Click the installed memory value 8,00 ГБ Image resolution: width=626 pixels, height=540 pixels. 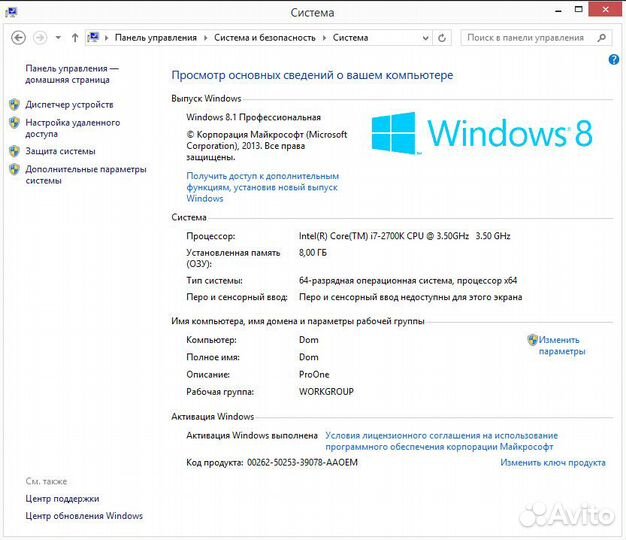click(x=313, y=253)
